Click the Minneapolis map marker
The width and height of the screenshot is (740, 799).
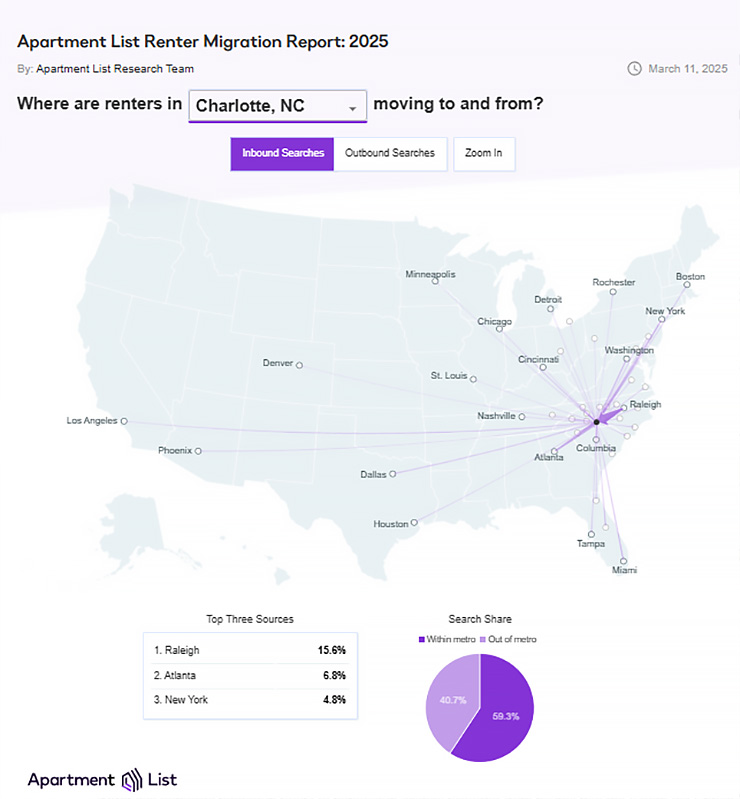[435, 281]
